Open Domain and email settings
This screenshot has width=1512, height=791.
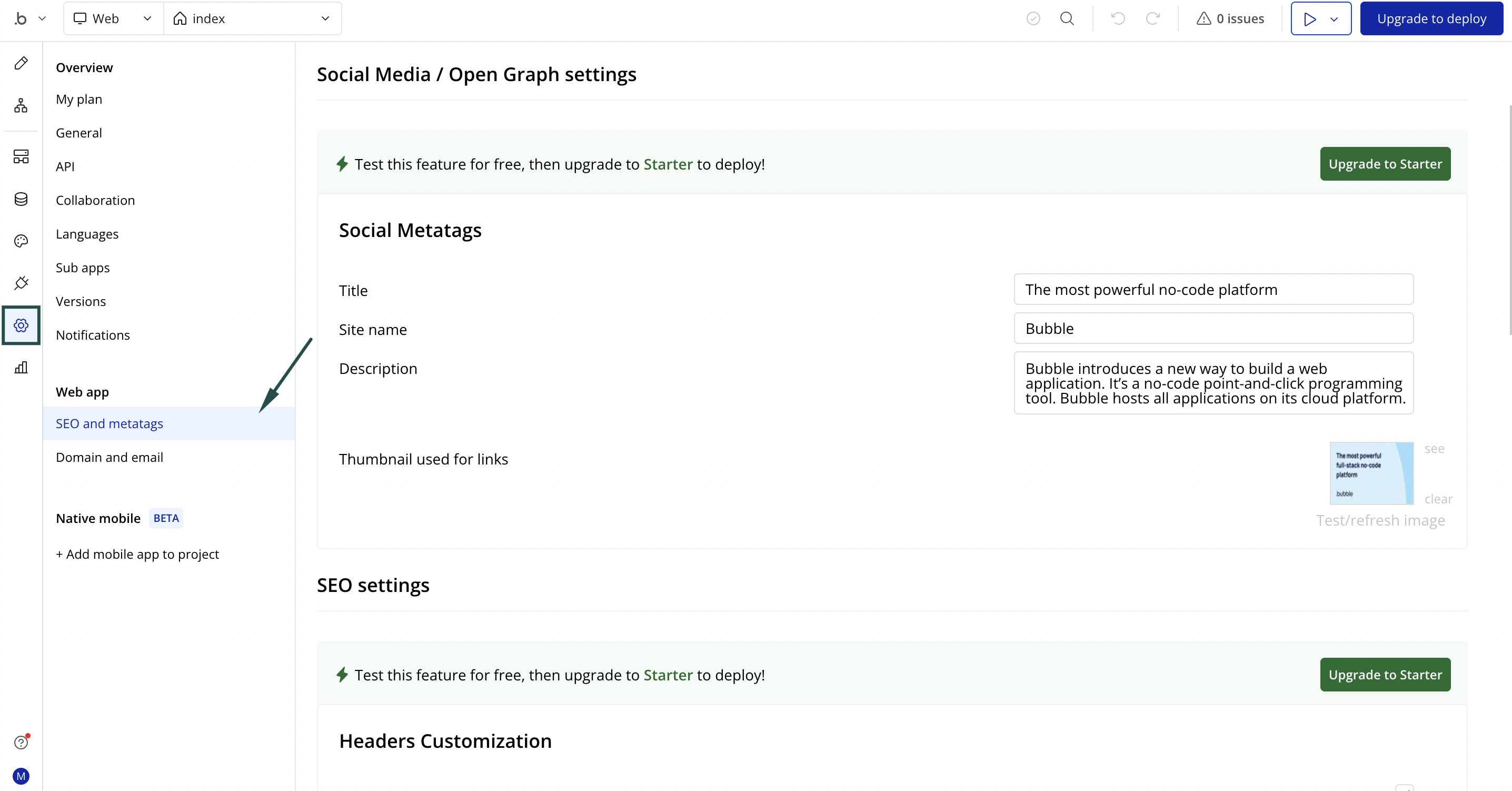pyautogui.click(x=109, y=457)
